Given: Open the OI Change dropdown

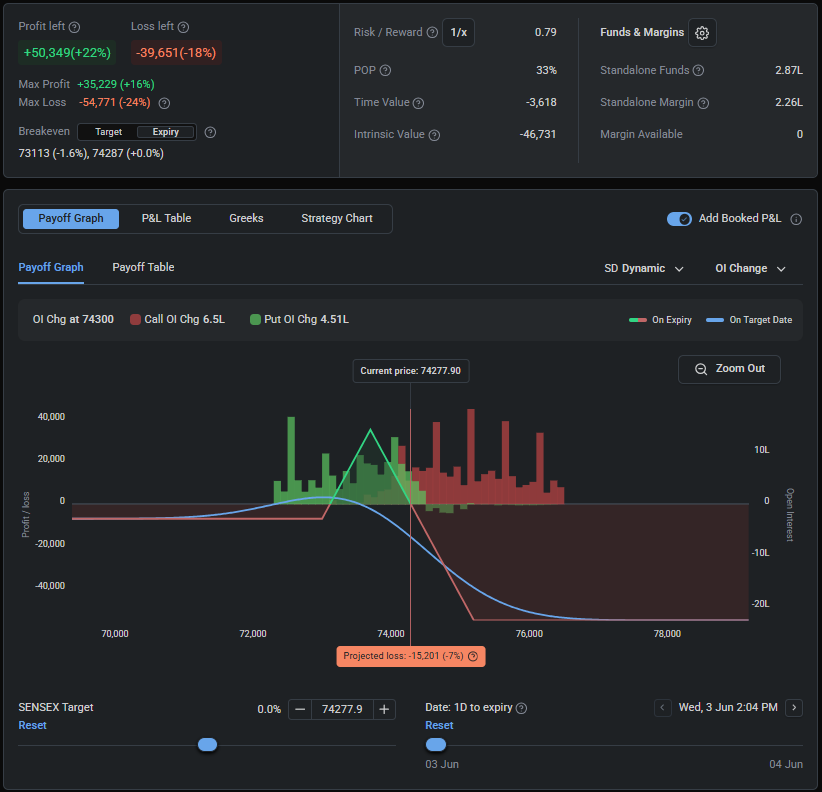Looking at the screenshot, I should [x=750, y=268].
